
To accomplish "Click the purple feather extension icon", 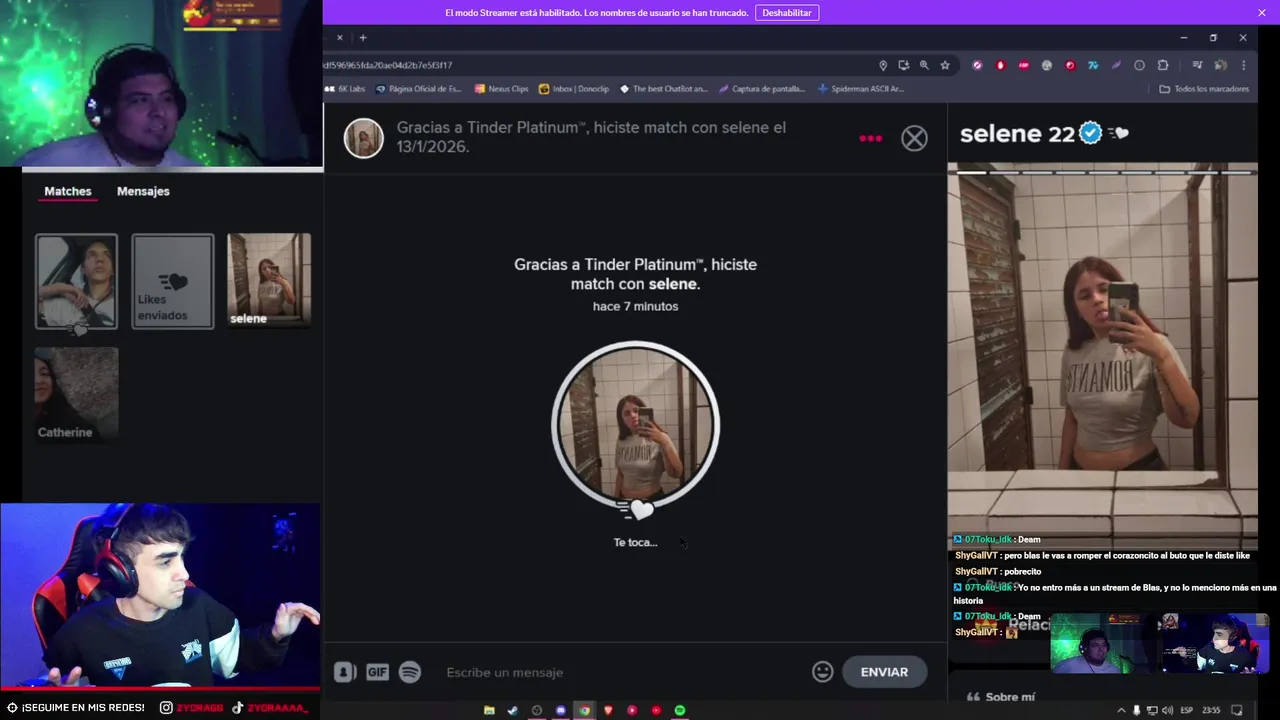I will click(1116, 65).
